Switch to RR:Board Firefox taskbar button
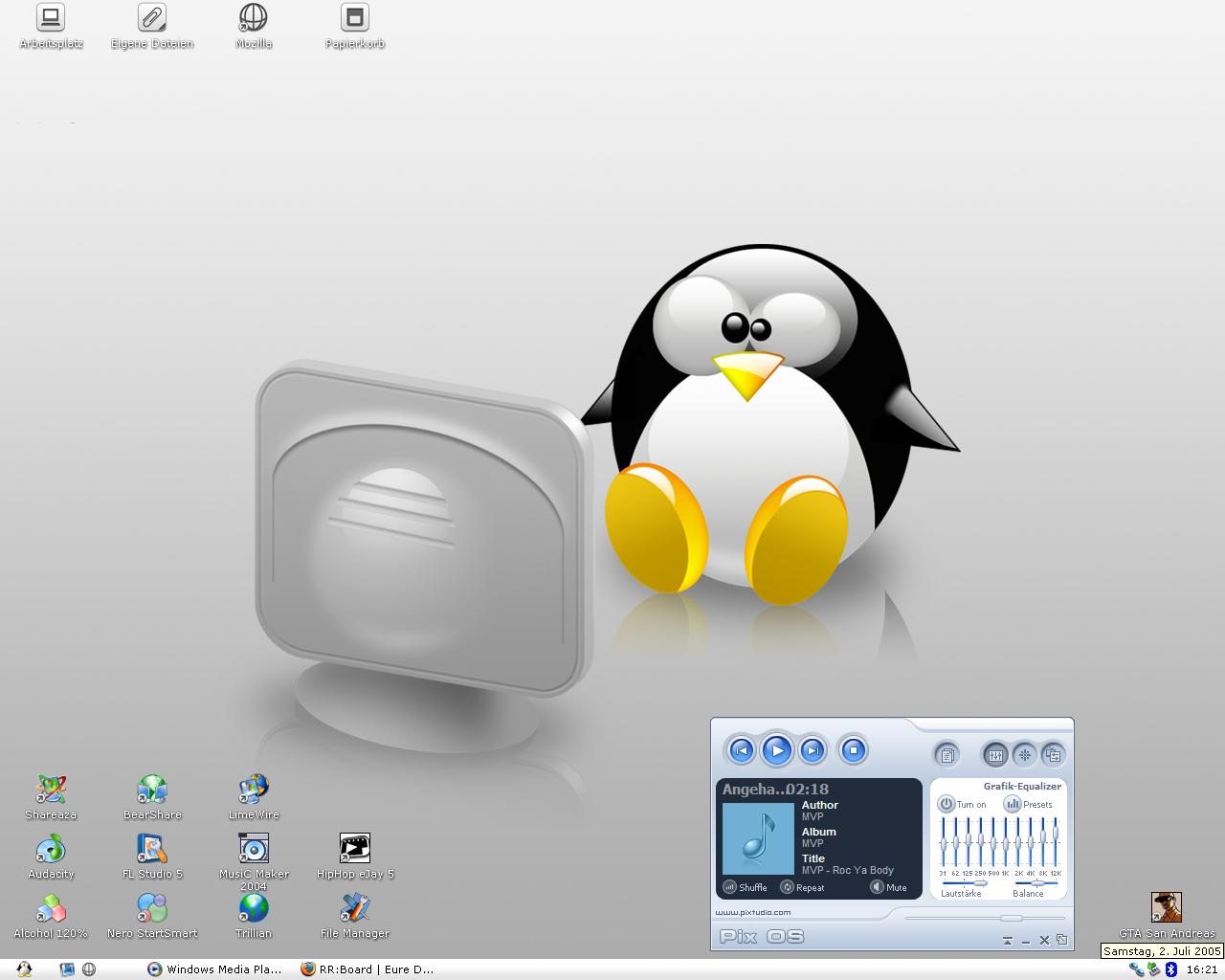This screenshot has height=980, width=1225. 368,969
